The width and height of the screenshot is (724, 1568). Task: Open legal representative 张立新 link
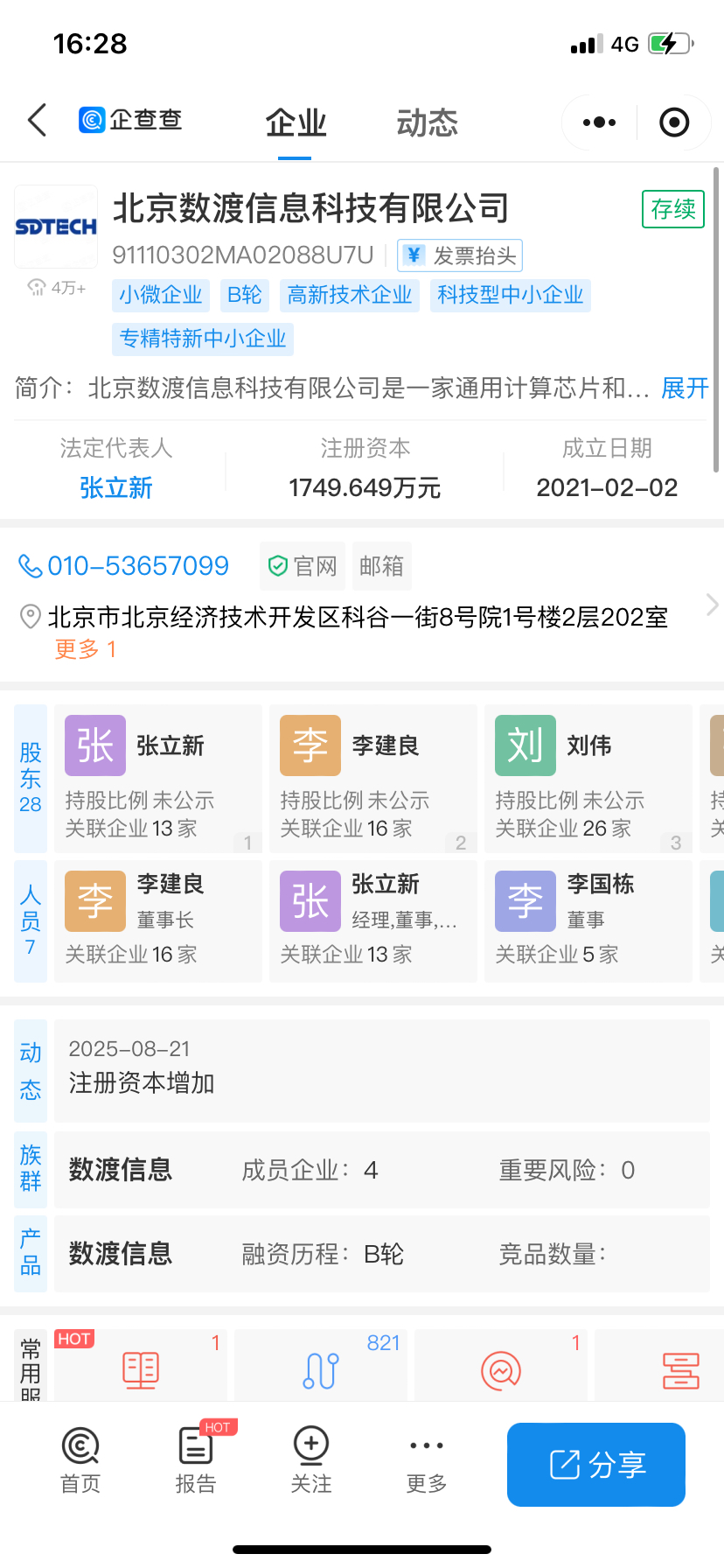point(115,487)
